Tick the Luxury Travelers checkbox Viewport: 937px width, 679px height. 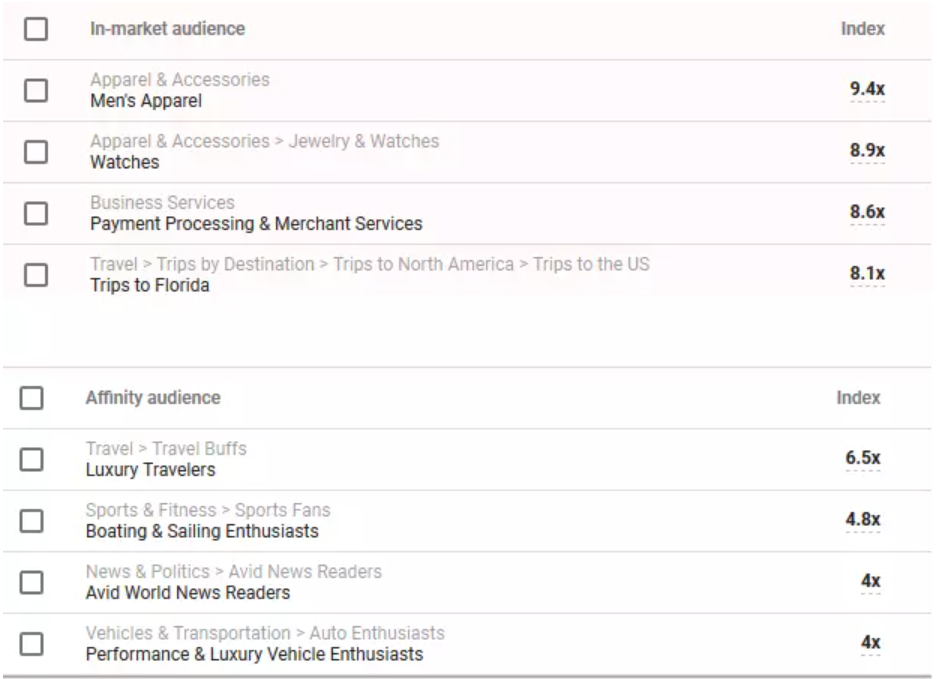pos(32,460)
